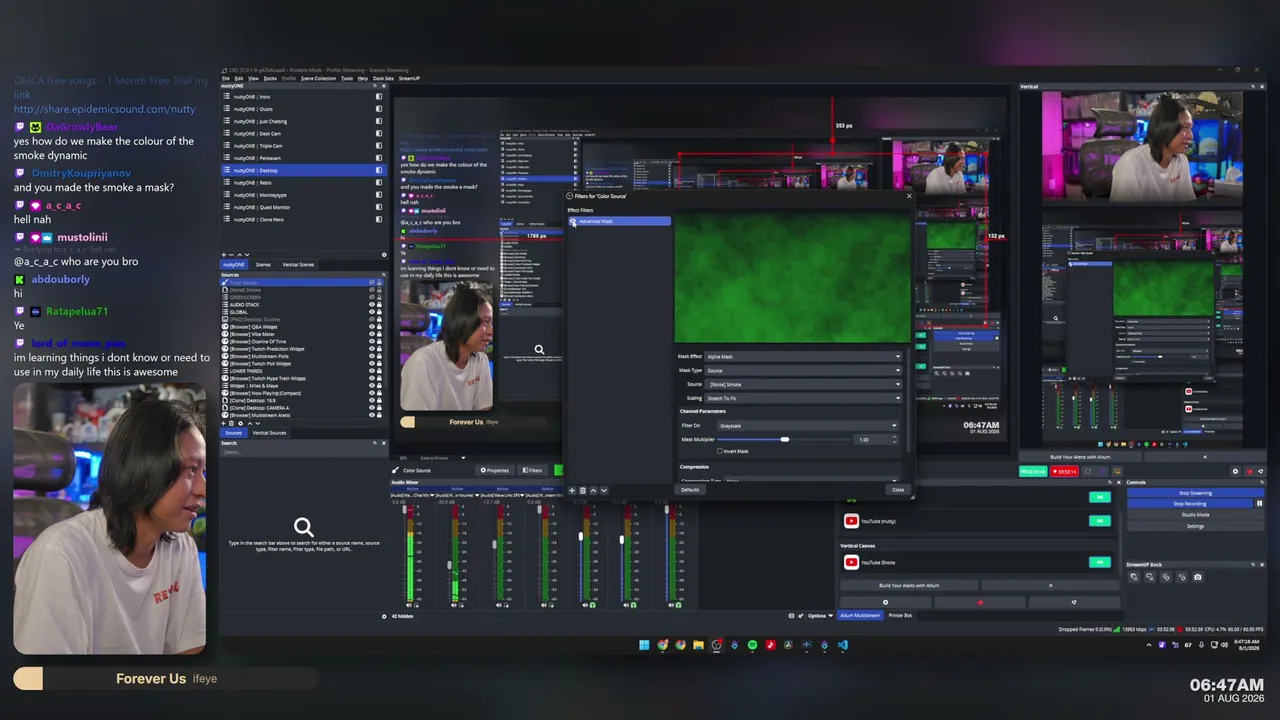
Task: Toggle the lock on the AUDIO STACK source
Action: point(380,305)
